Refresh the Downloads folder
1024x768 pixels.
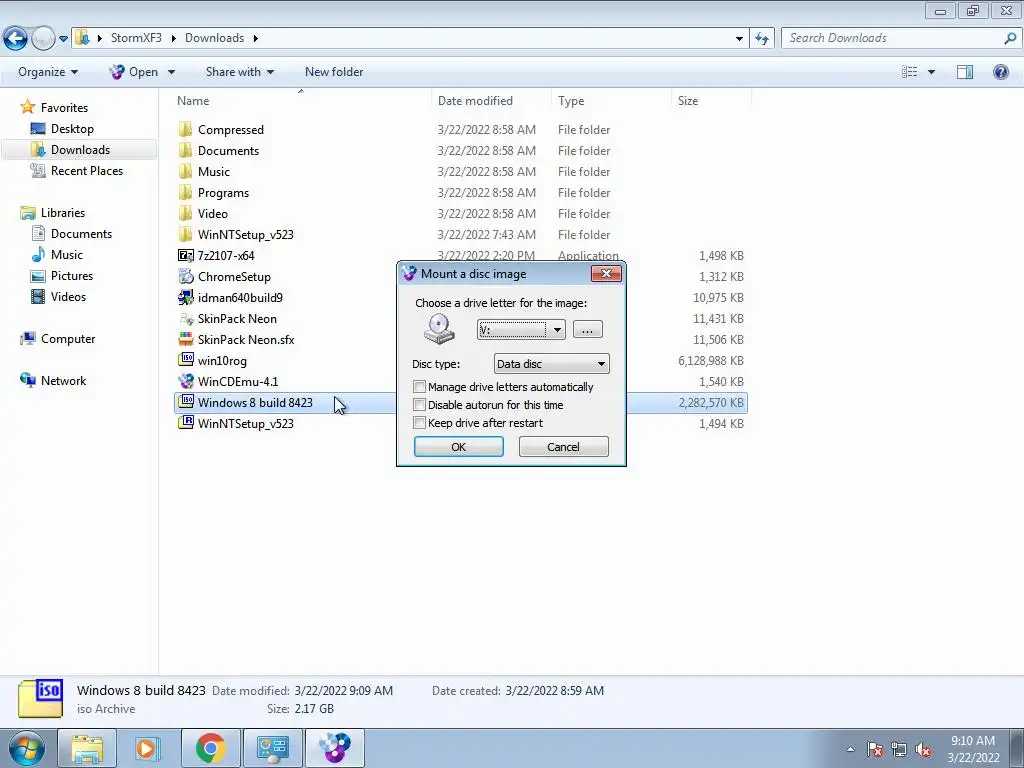[761, 38]
